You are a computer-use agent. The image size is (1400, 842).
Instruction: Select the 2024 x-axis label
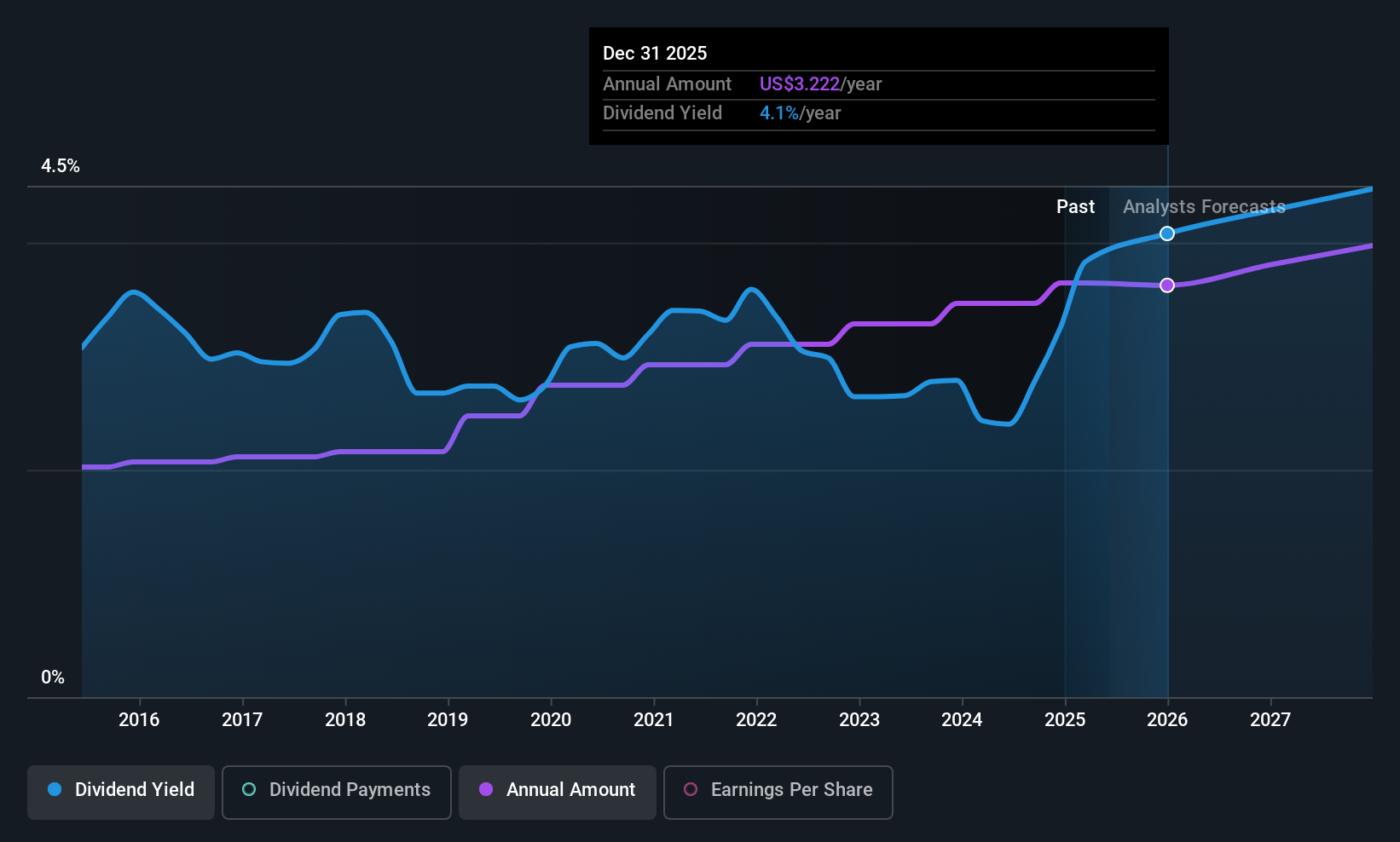962,720
